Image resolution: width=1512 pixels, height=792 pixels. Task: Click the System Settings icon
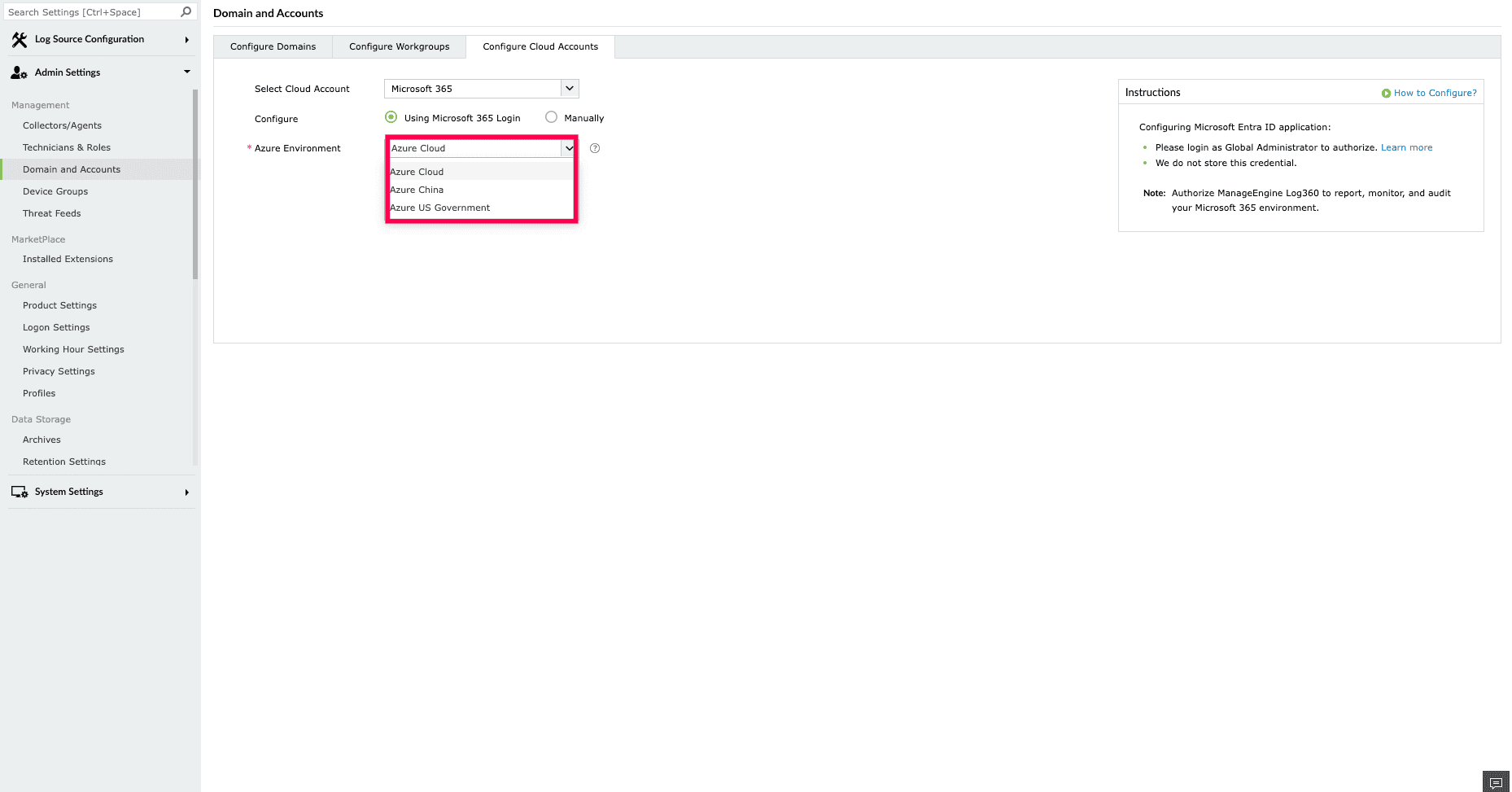pyautogui.click(x=20, y=492)
